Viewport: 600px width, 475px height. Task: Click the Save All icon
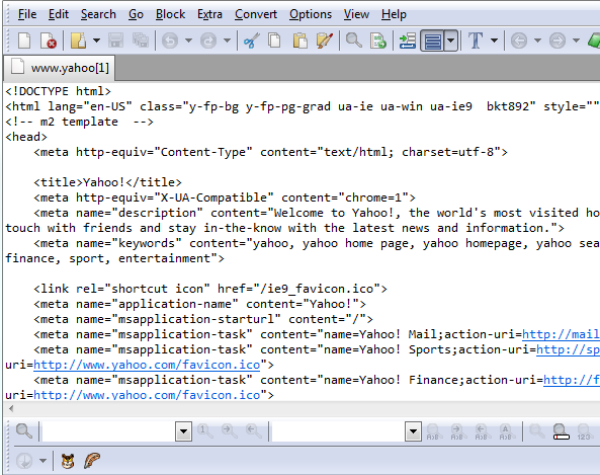140,41
